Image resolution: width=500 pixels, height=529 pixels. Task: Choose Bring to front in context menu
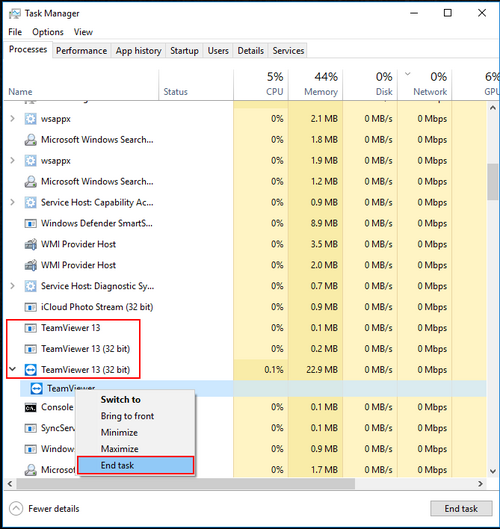136,416
